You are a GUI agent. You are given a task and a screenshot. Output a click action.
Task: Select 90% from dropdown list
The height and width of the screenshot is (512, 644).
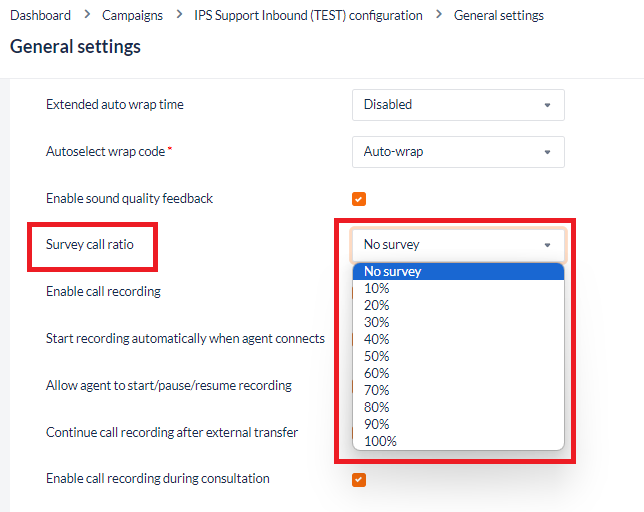tap(377, 424)
